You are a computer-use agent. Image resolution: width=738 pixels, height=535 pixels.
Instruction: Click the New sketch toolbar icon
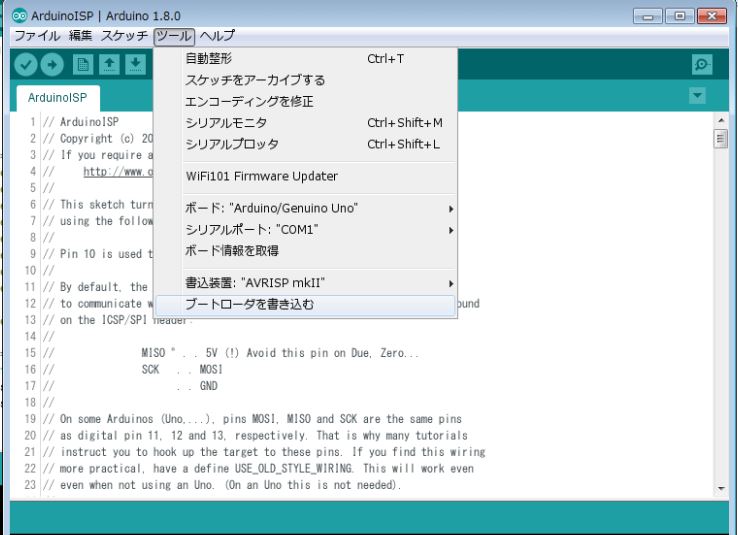click(x=84, y=64)
